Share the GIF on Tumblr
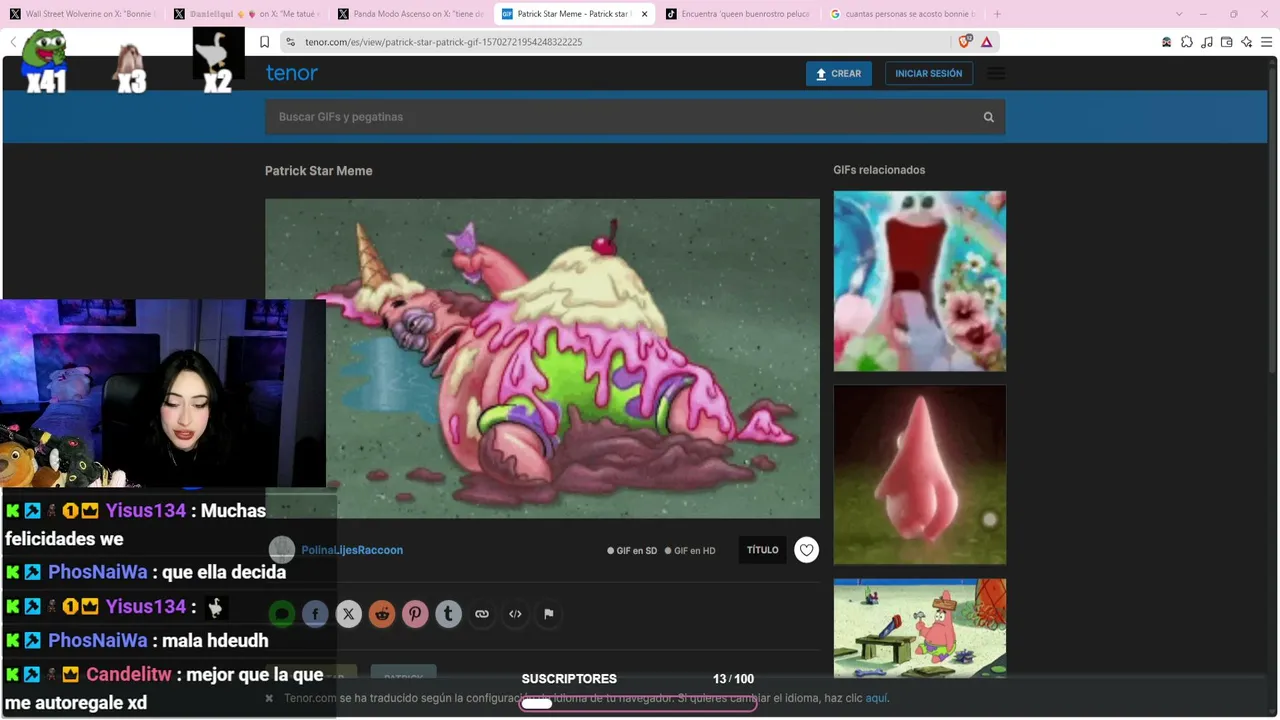1280x720 pixels. click(448, 614)
